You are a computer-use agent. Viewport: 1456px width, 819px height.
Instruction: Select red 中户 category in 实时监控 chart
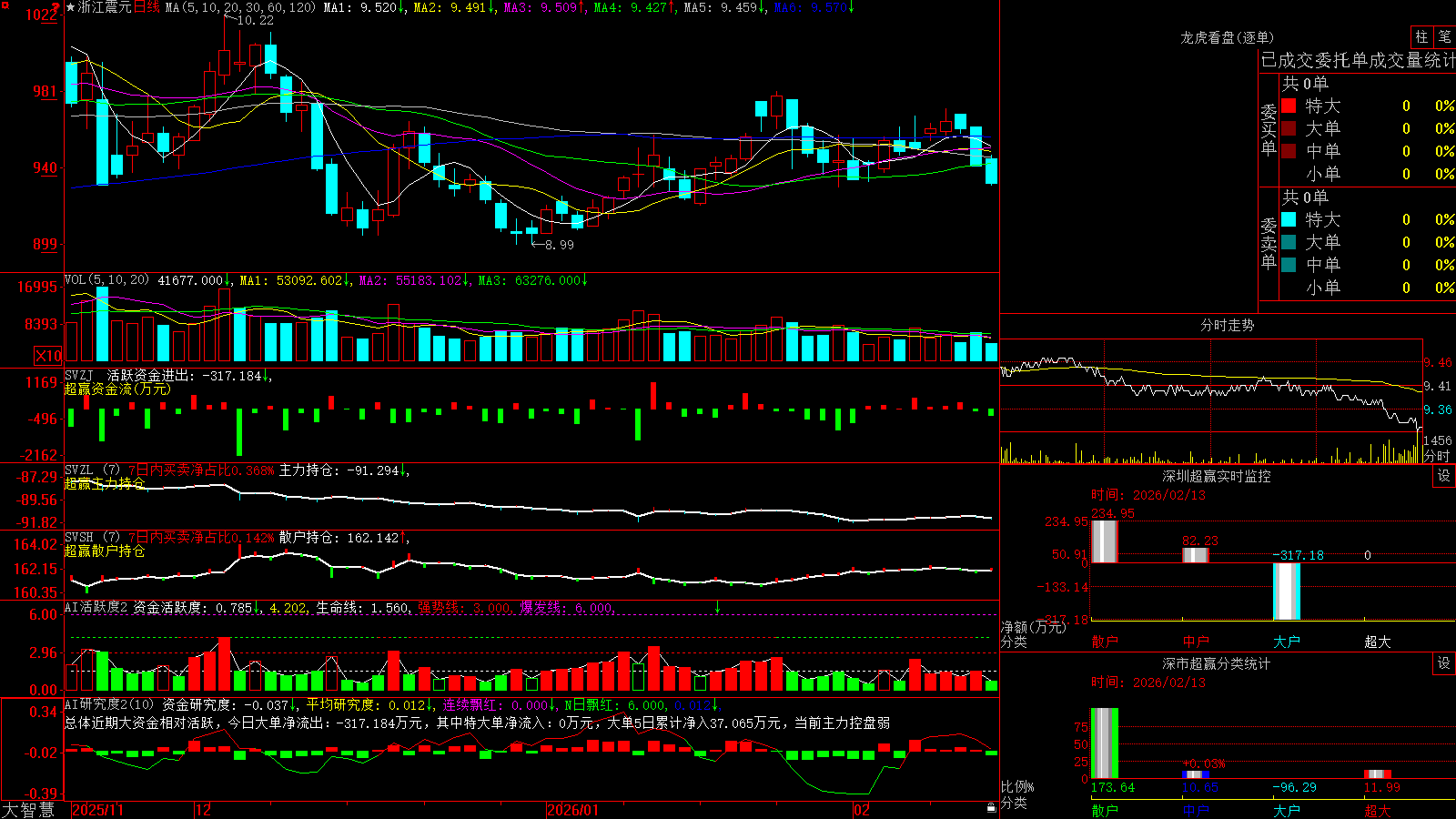(1196, 642)
